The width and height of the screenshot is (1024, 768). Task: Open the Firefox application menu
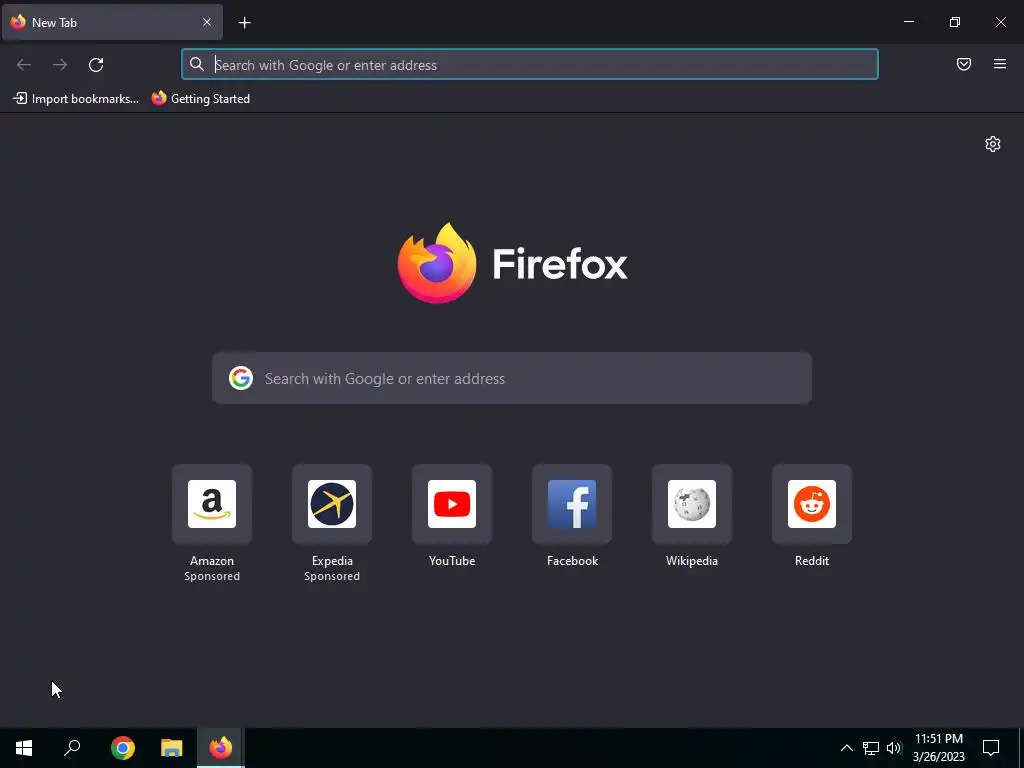1000,64
